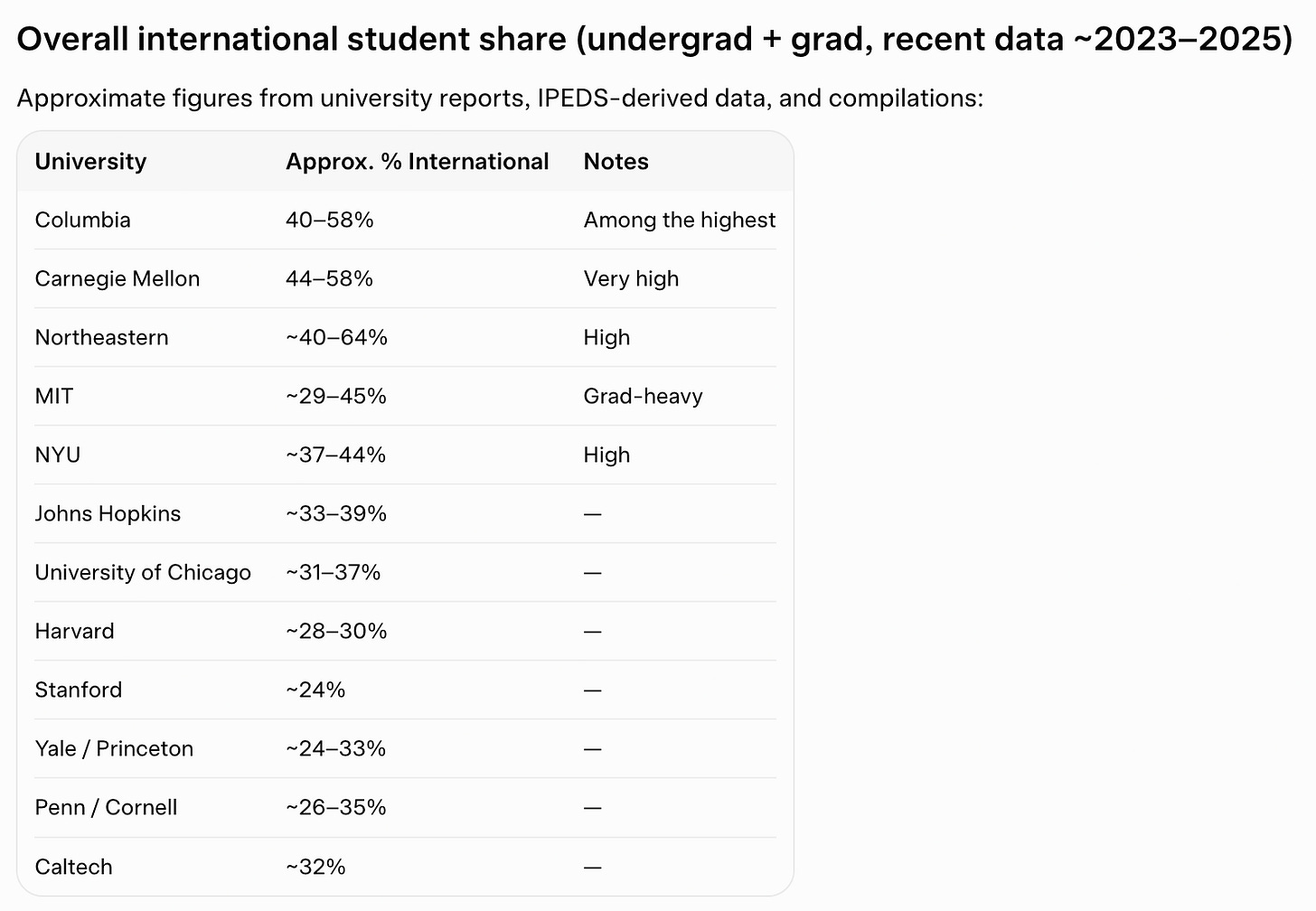This screenshot has width=1316, height=911.
Task: Click the Carnegie Mellon cell
Action: click(x=117, y=279)
